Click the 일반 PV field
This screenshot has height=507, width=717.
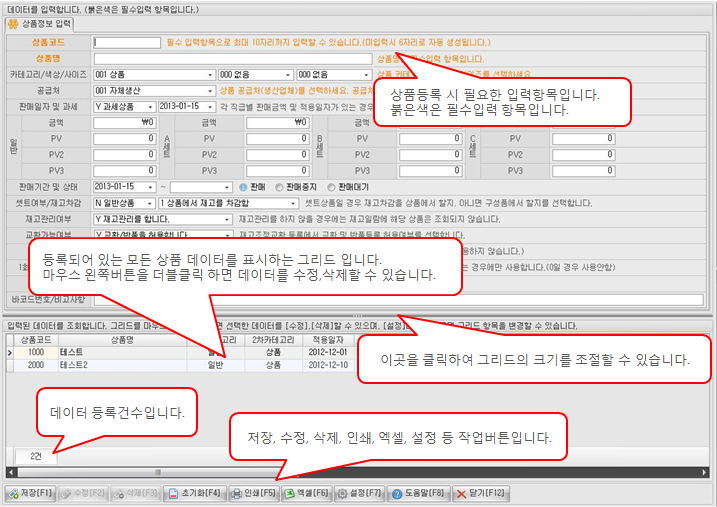[125, 139]
